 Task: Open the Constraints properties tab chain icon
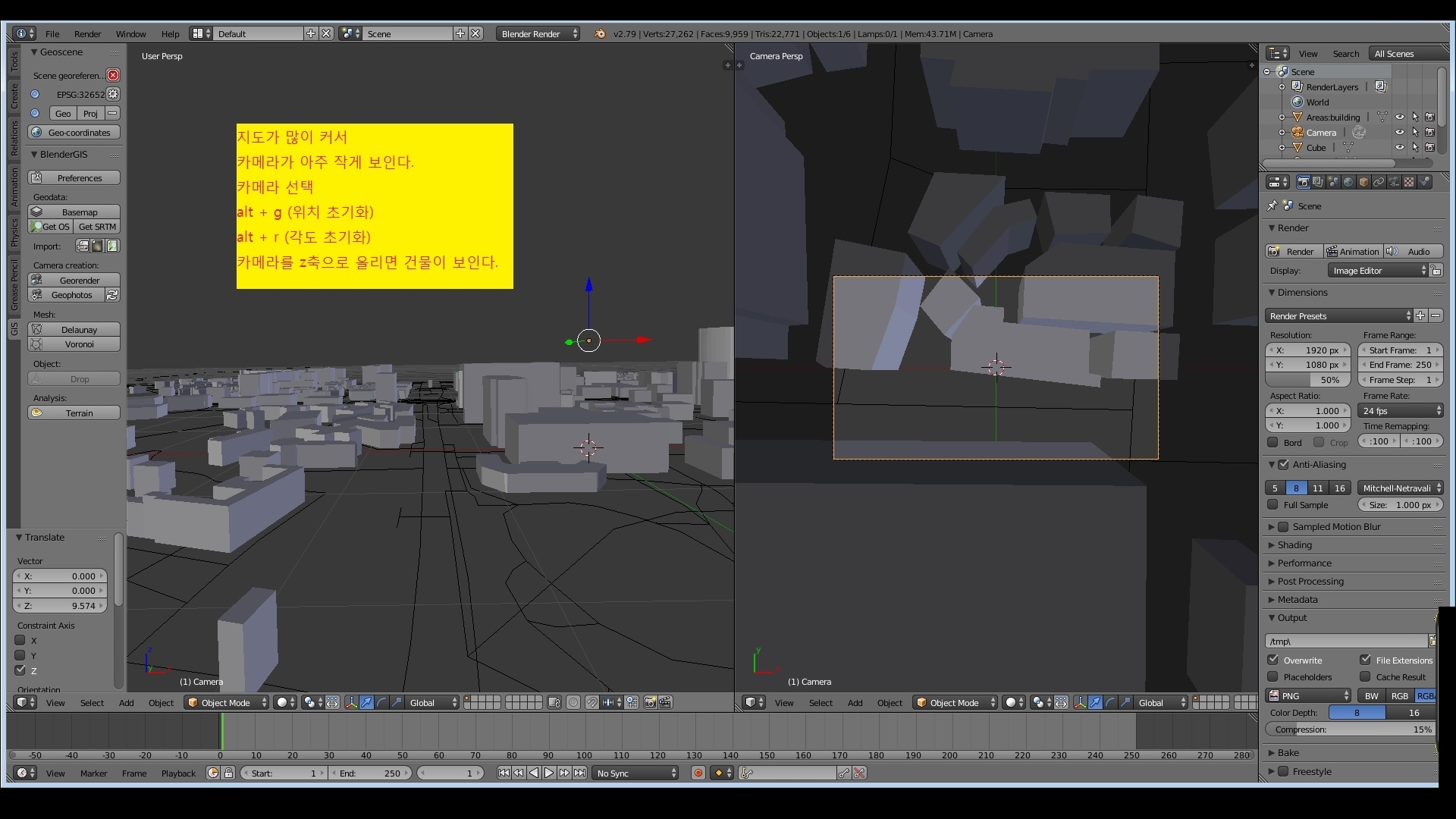click(x=1379, y=182)
